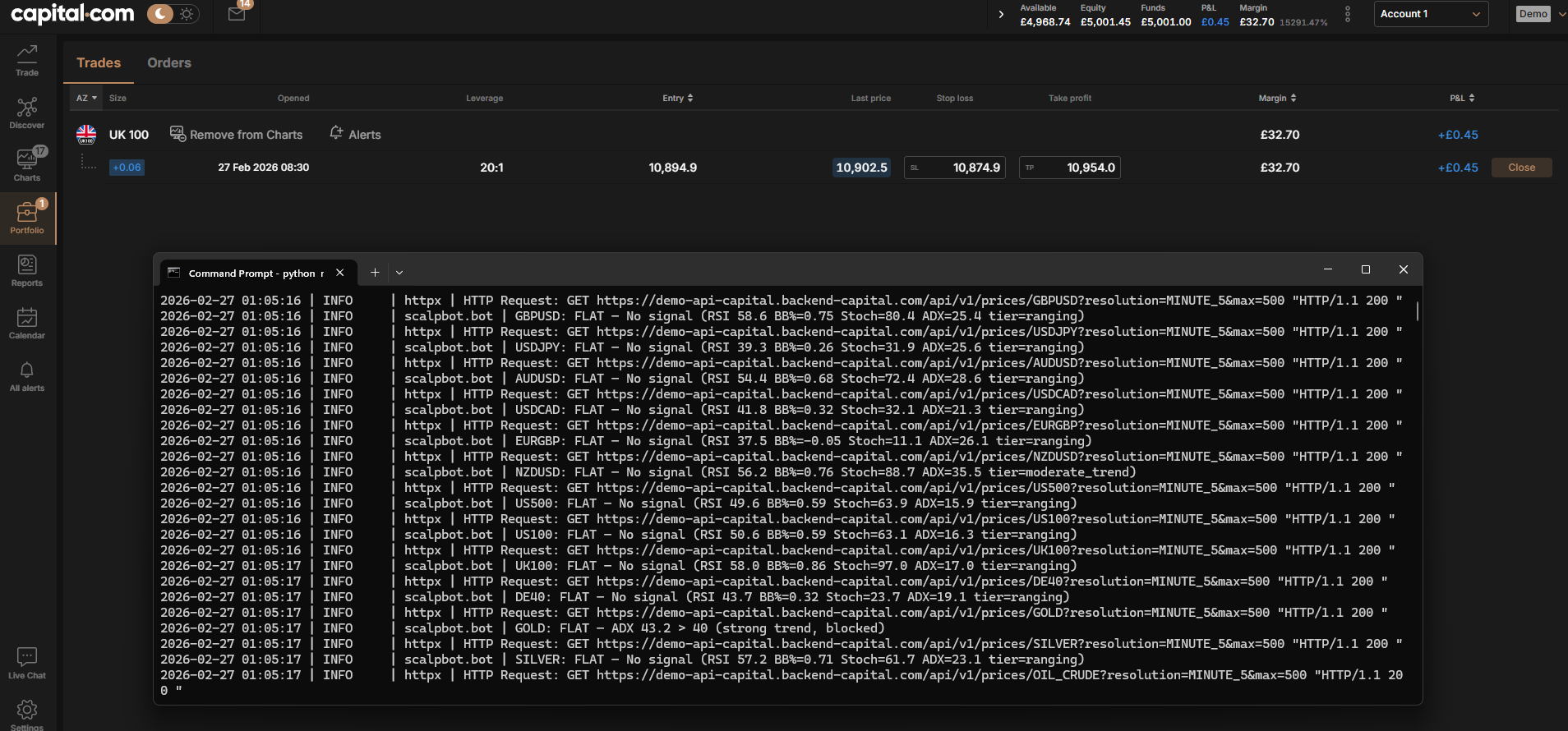Click the 20:1 leverage value
This screenshot has height=731, width=1568.
click(491, 168)
